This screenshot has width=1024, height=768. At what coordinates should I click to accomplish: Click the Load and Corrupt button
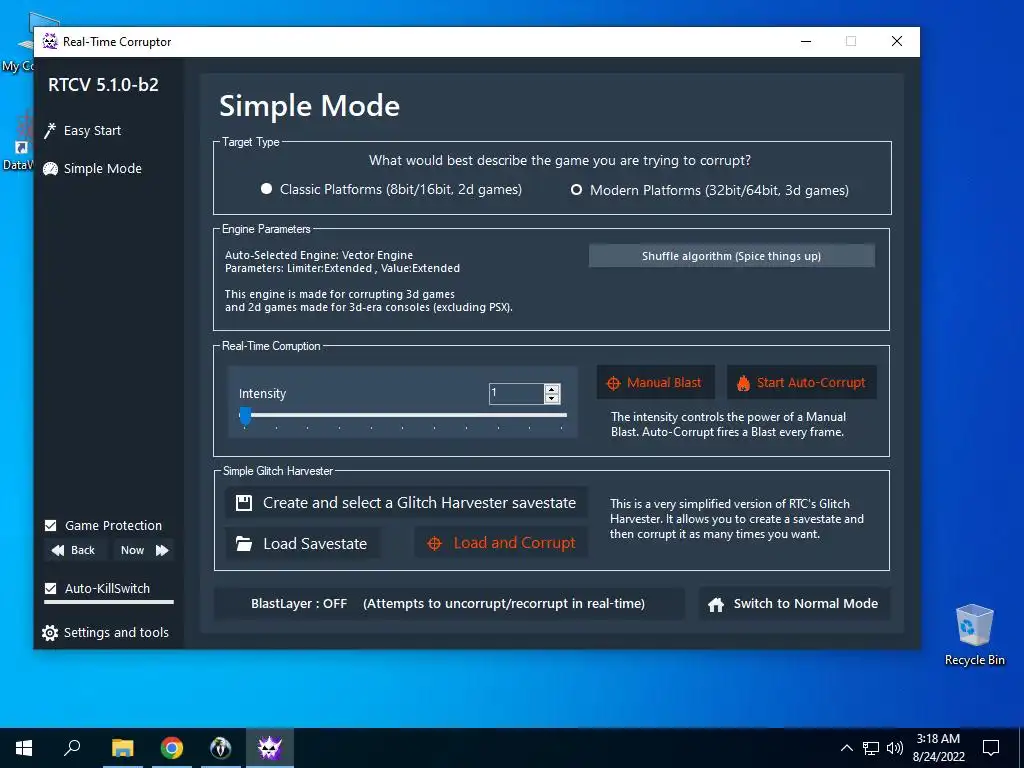501,543
